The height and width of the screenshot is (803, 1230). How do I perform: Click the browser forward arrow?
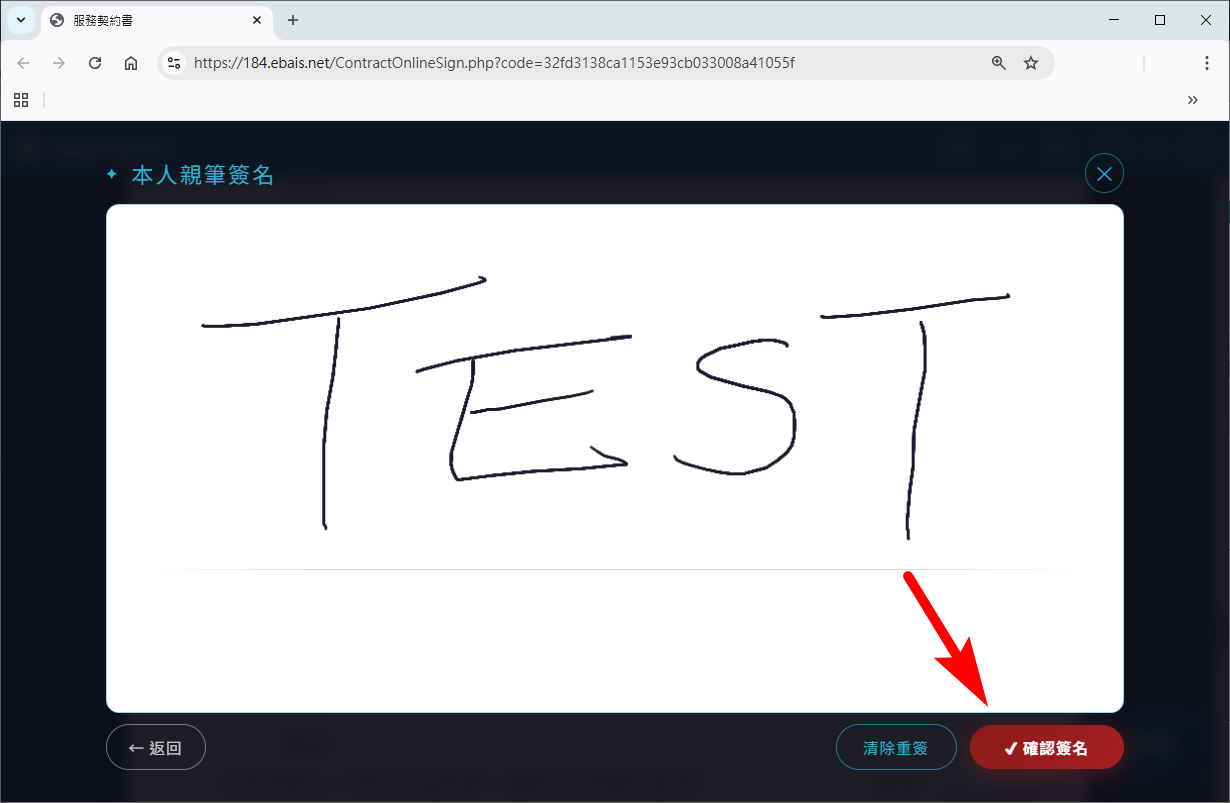[x=59, y=63]
